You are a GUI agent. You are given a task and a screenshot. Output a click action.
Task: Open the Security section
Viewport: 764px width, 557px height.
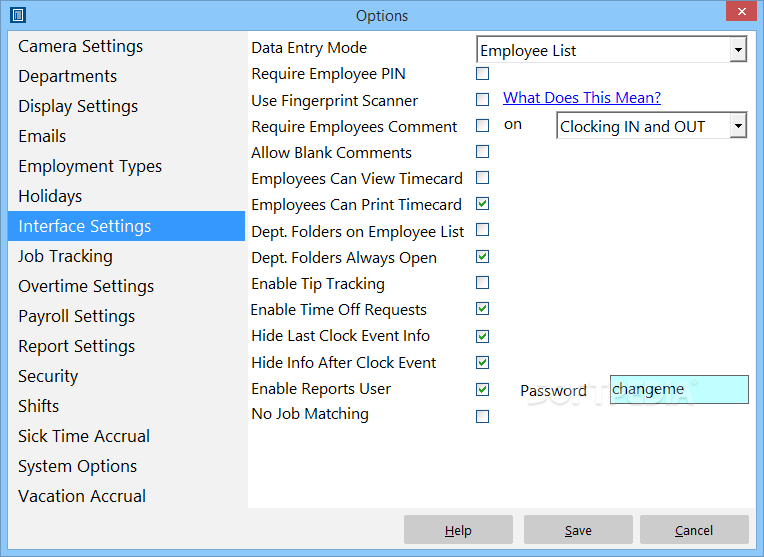click(x=126, y=376)
